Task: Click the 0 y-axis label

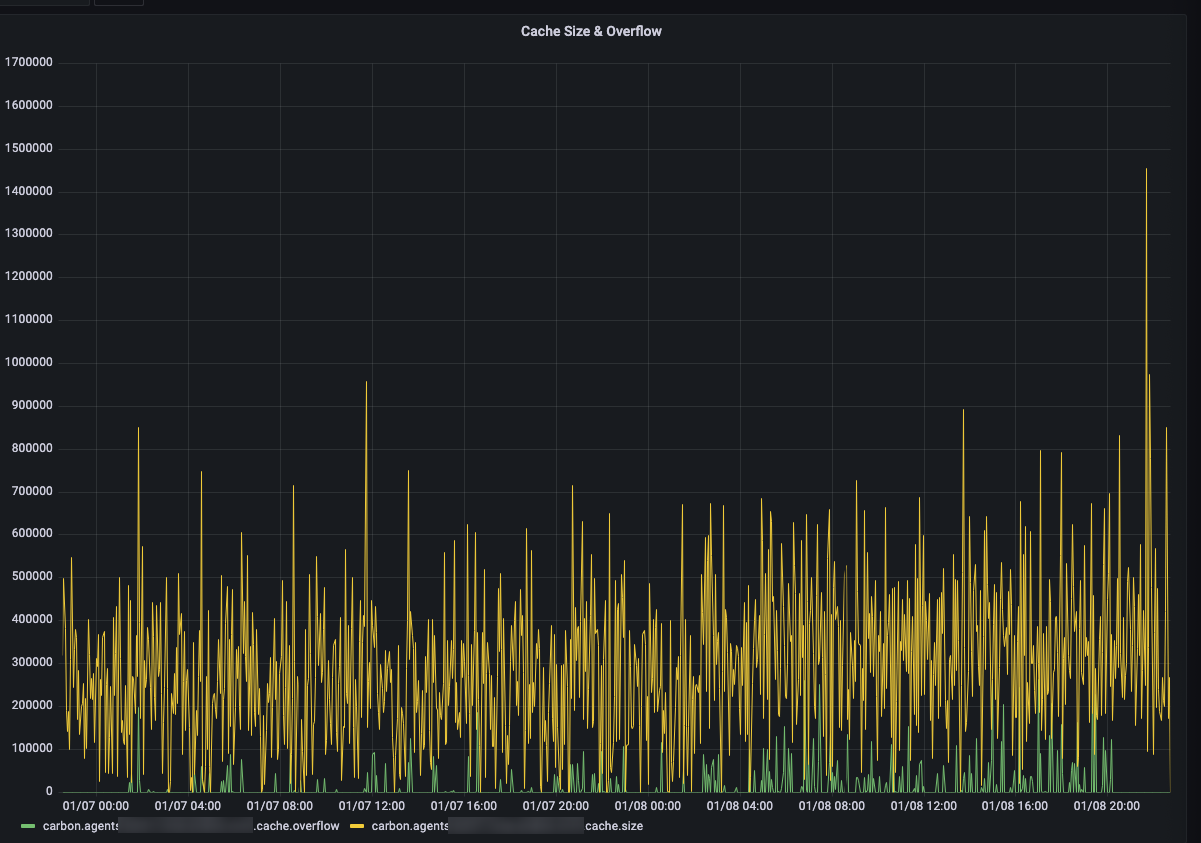Action: tap(48, 791)
